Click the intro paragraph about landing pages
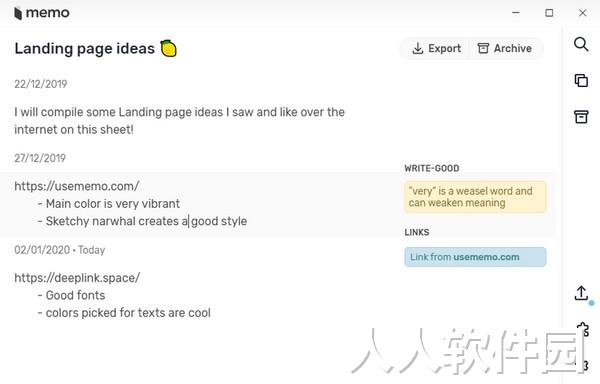The image size is (600, 384). click(x=179, y=121)
